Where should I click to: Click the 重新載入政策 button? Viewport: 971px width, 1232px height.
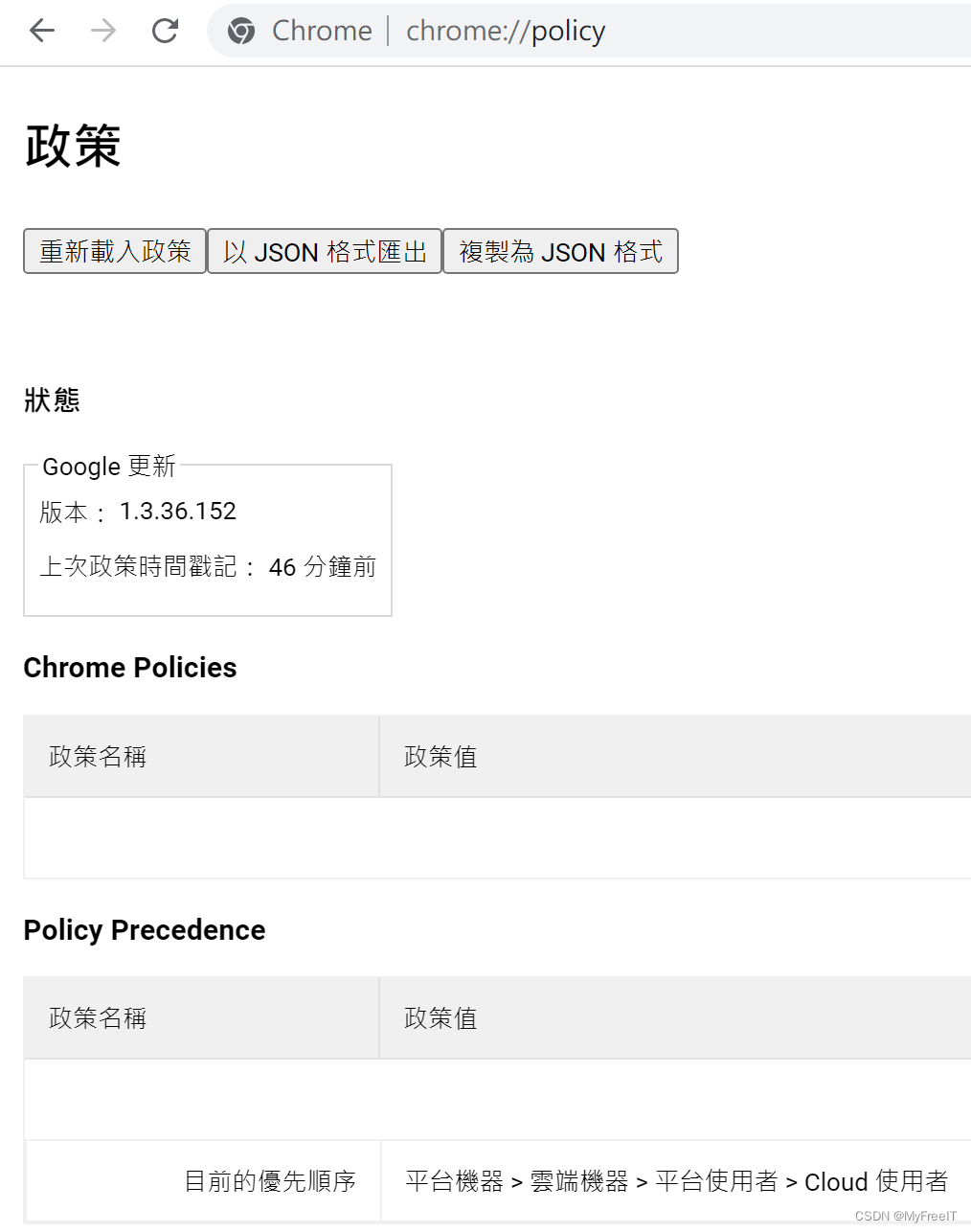point(115,251)
